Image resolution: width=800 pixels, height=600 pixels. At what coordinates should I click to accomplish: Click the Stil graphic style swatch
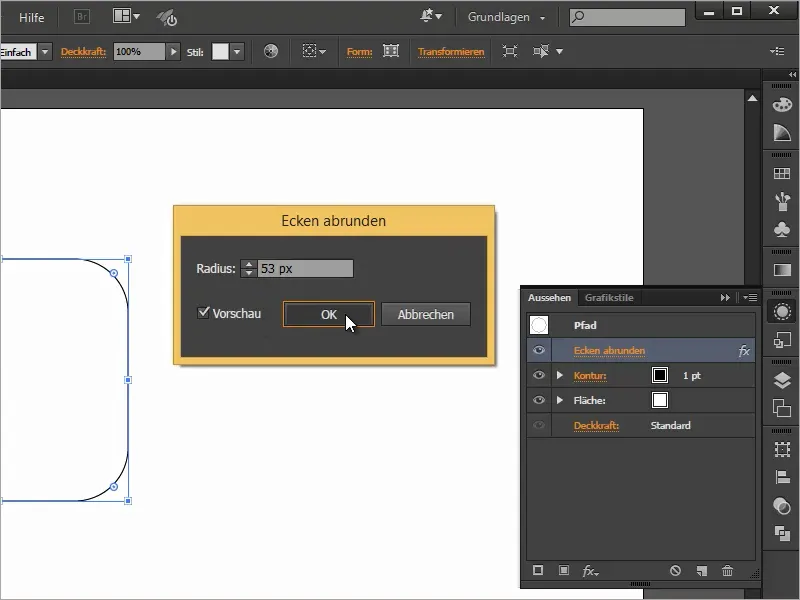coord(220,52)
